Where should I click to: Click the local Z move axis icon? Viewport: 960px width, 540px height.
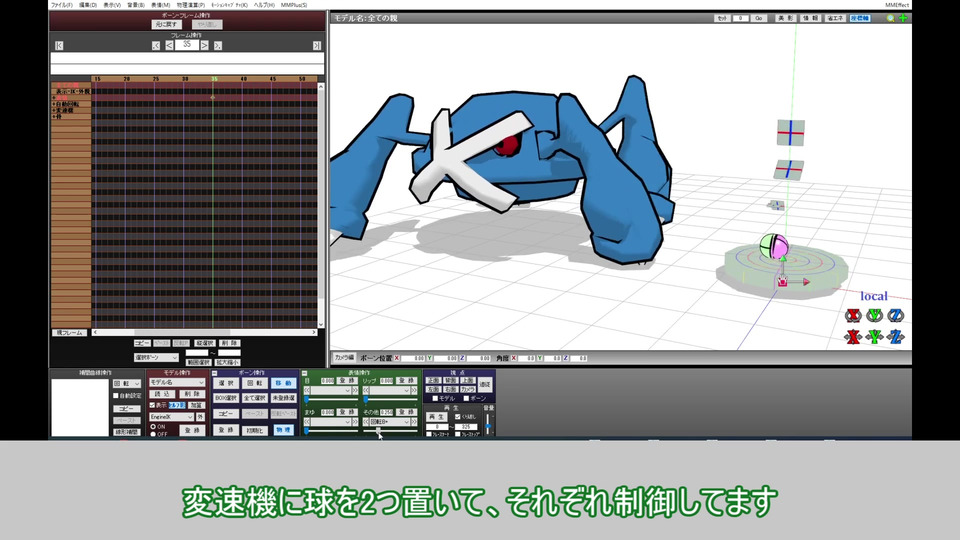(x=896, y=337)
